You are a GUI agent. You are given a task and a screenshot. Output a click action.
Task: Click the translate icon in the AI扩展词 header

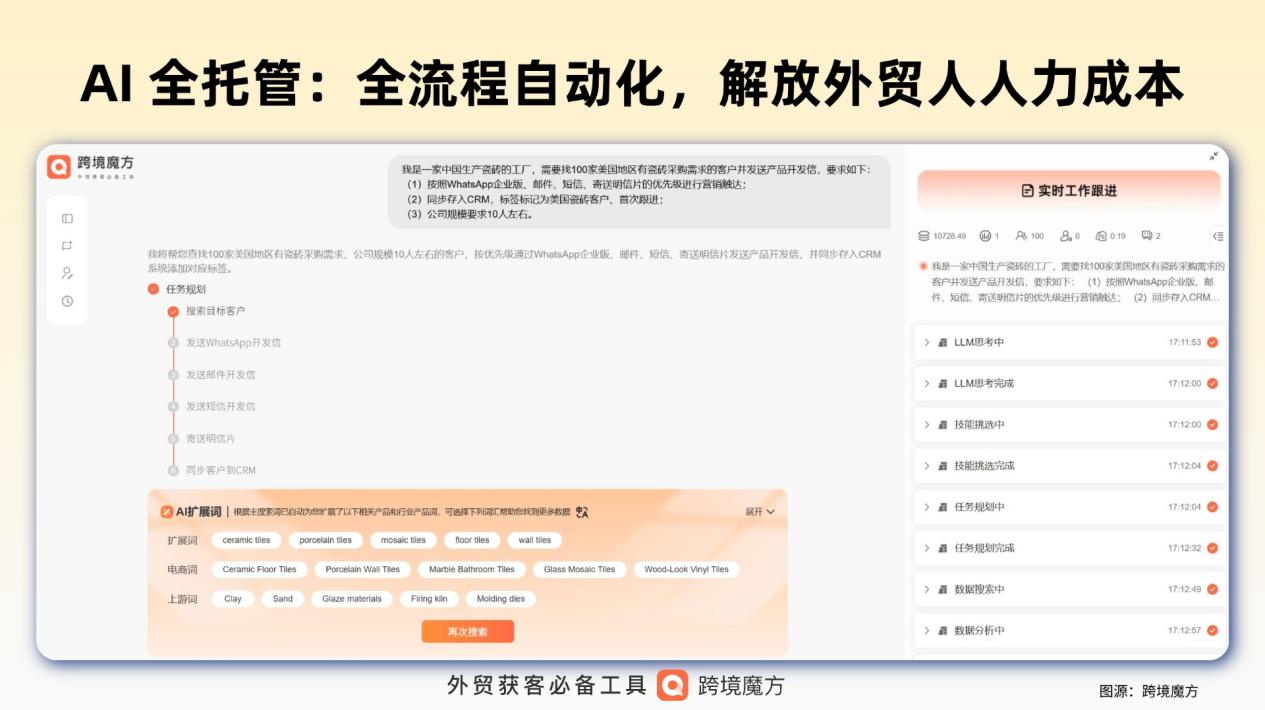[582, 512]
